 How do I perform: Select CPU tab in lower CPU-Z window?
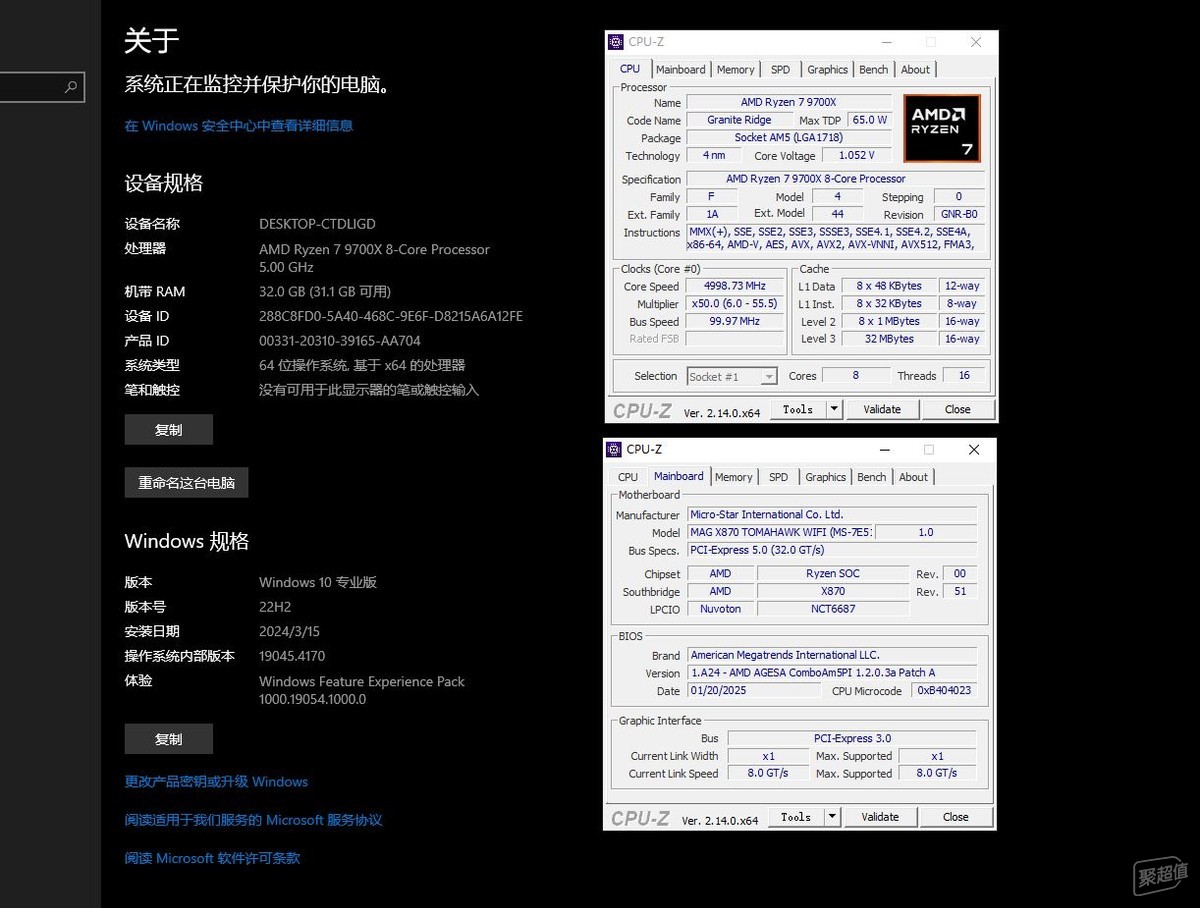(628, 477)
